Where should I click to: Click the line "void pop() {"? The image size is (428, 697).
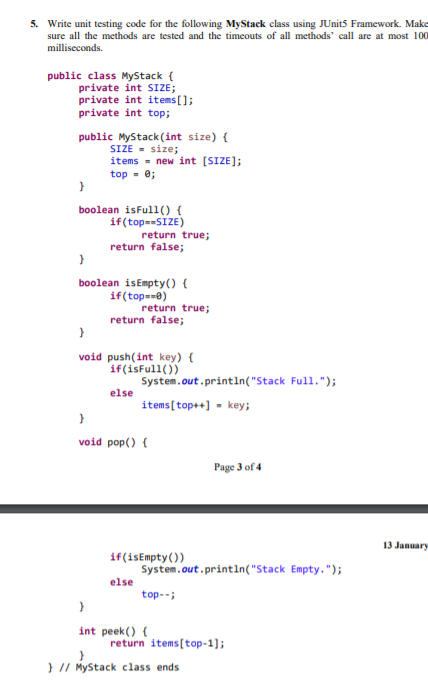pos(112,442)
